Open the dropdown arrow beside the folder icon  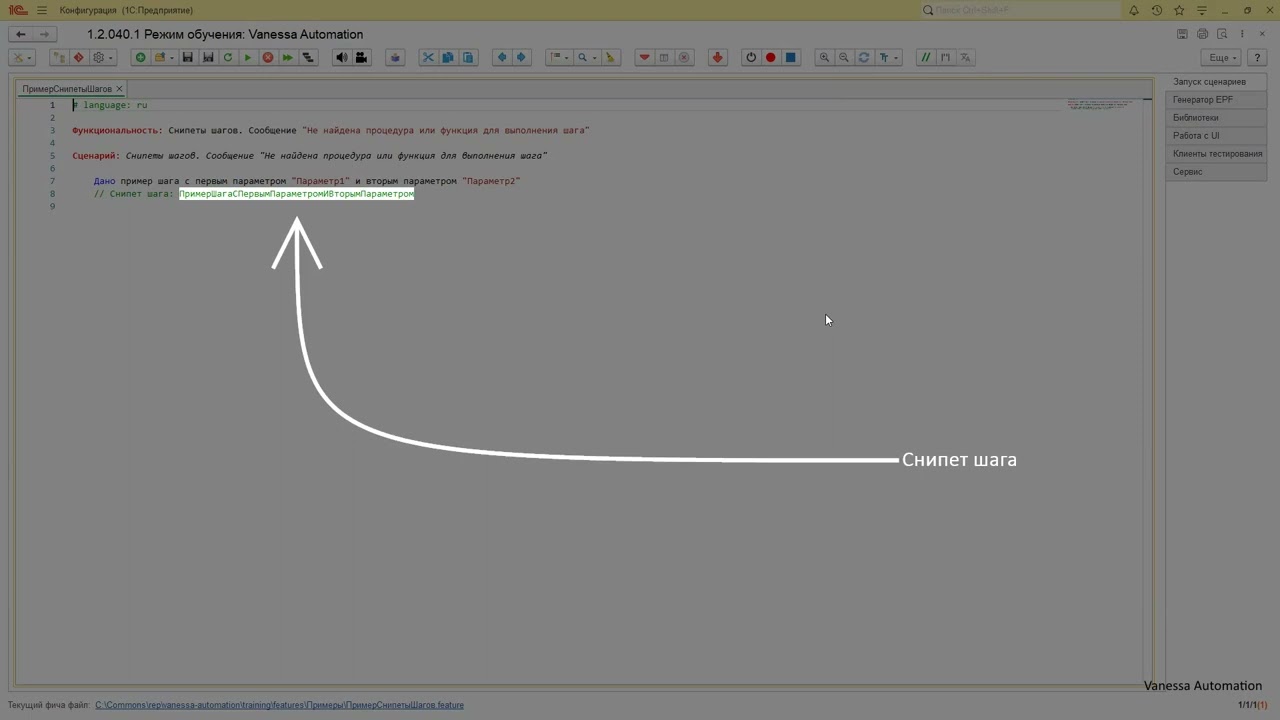(x=171, y=57)
